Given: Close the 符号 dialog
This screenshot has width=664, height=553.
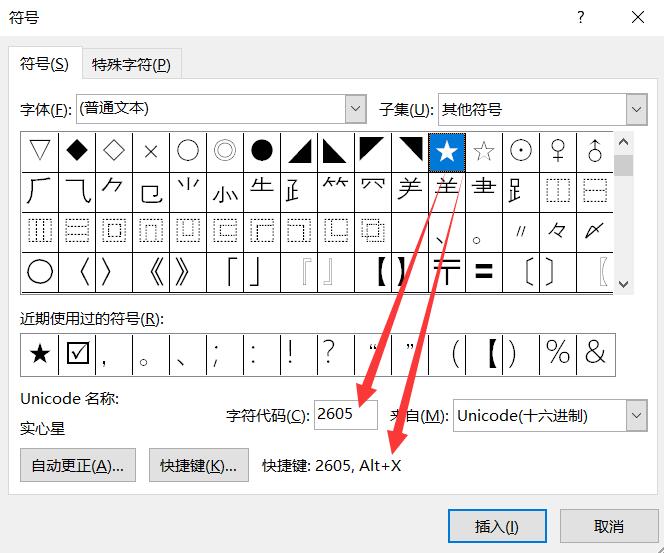Looking at the screenshot, I should [638, 17].
